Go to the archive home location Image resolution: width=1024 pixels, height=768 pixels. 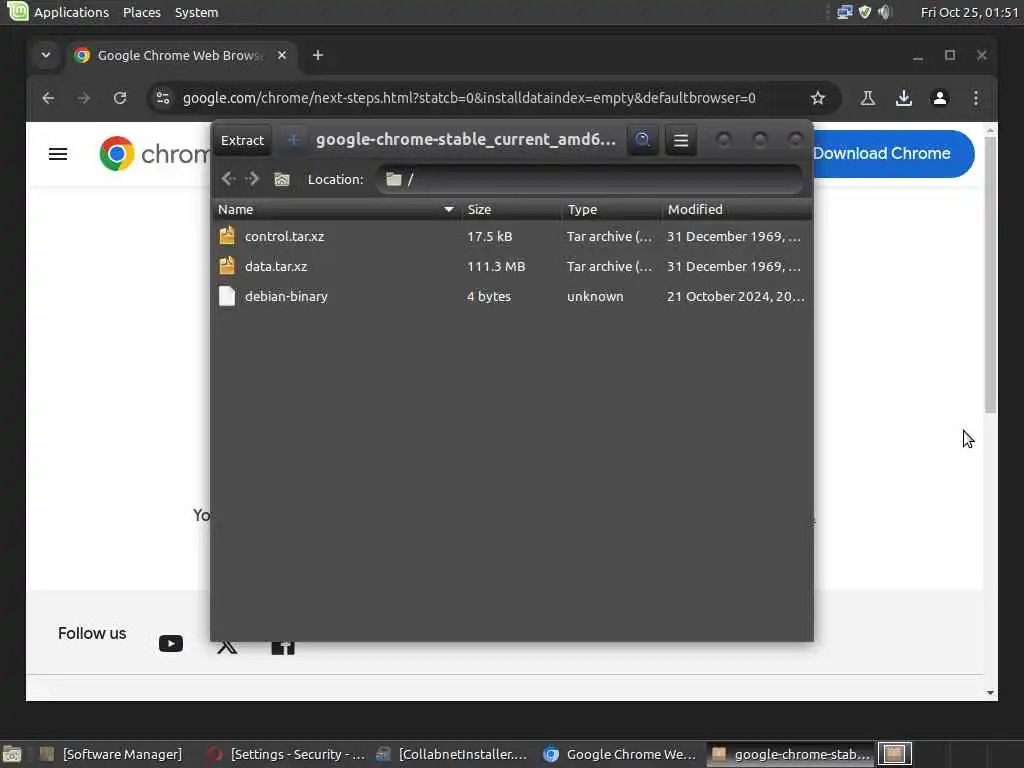point(281,179)
